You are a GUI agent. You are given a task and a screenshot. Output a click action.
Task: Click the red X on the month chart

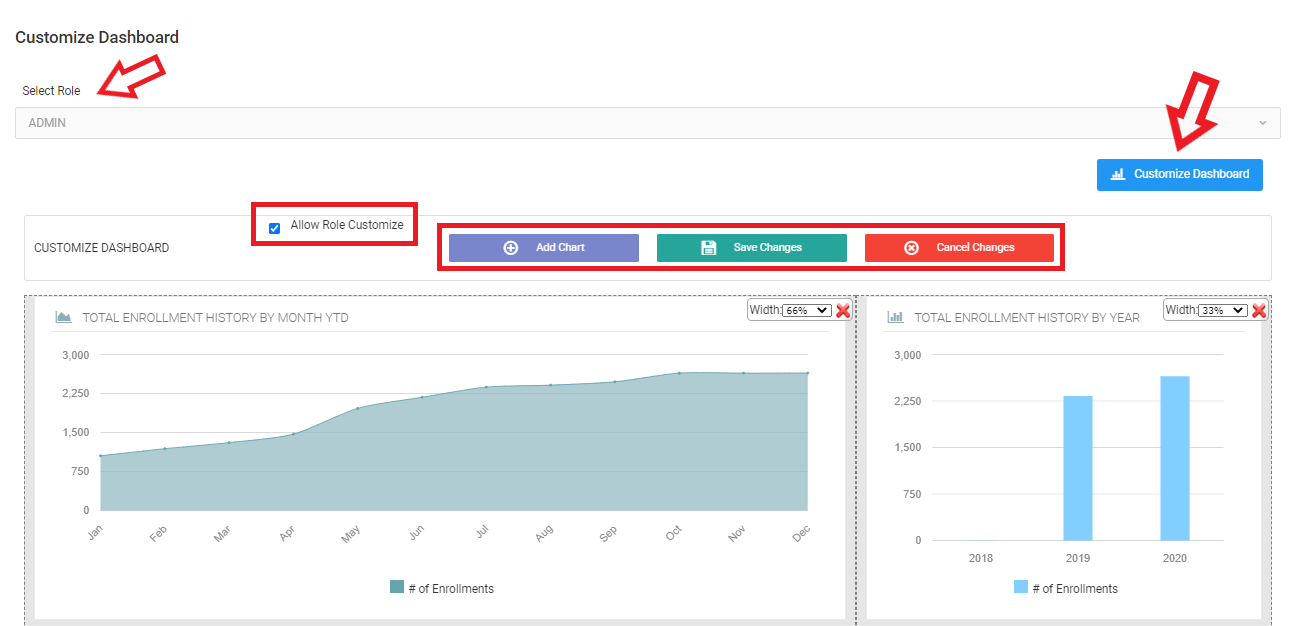click(843, 311)
